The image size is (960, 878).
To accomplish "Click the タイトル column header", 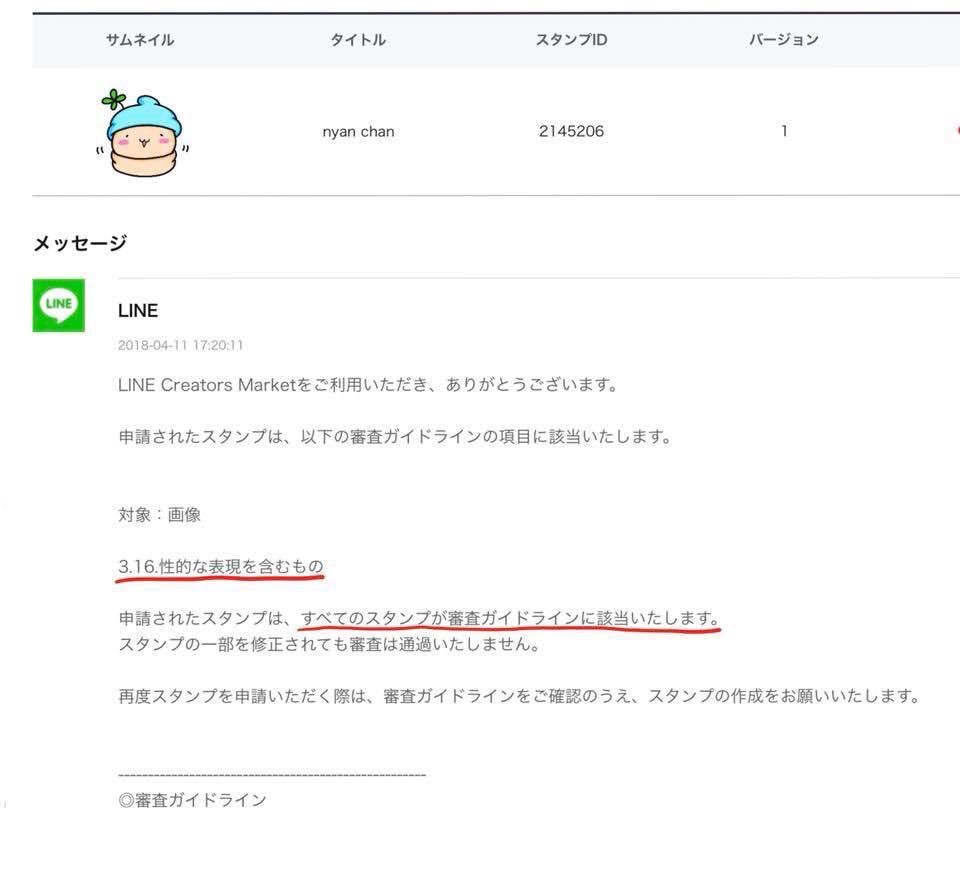I will [358, 40].
